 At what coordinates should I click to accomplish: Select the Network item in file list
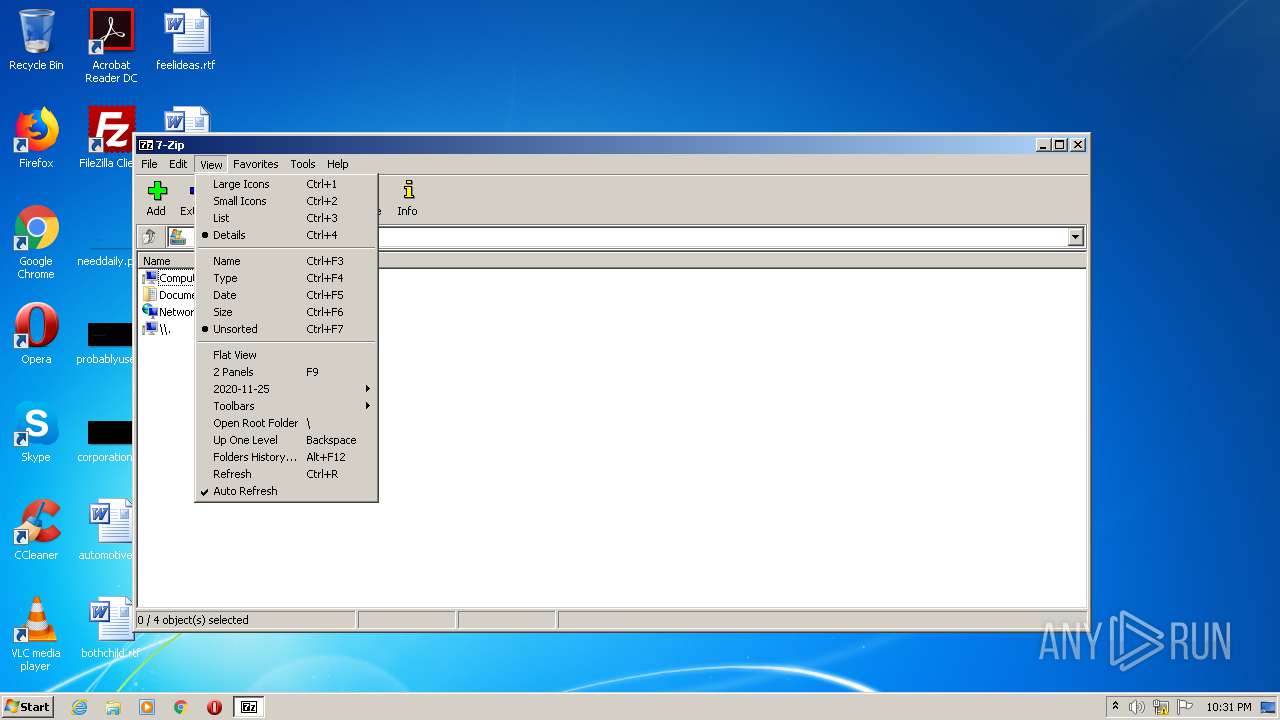(x=168, y=312)
